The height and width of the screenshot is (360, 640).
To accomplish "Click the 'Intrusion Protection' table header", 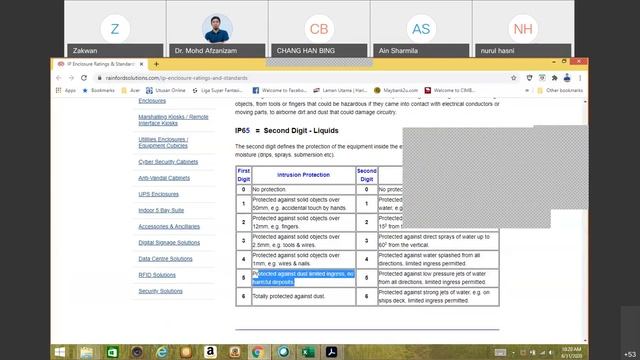I will point(304,175).
